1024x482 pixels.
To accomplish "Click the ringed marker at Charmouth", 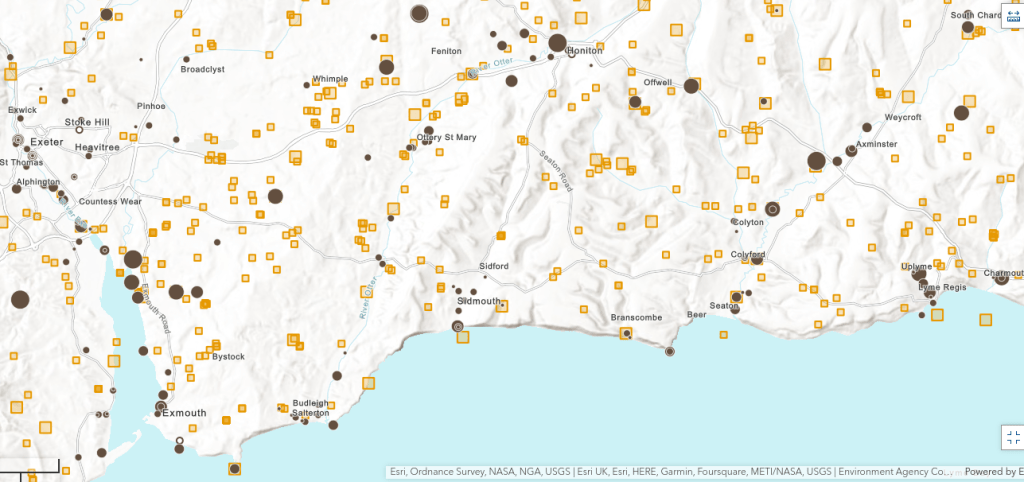I will tap(1001, 278).
